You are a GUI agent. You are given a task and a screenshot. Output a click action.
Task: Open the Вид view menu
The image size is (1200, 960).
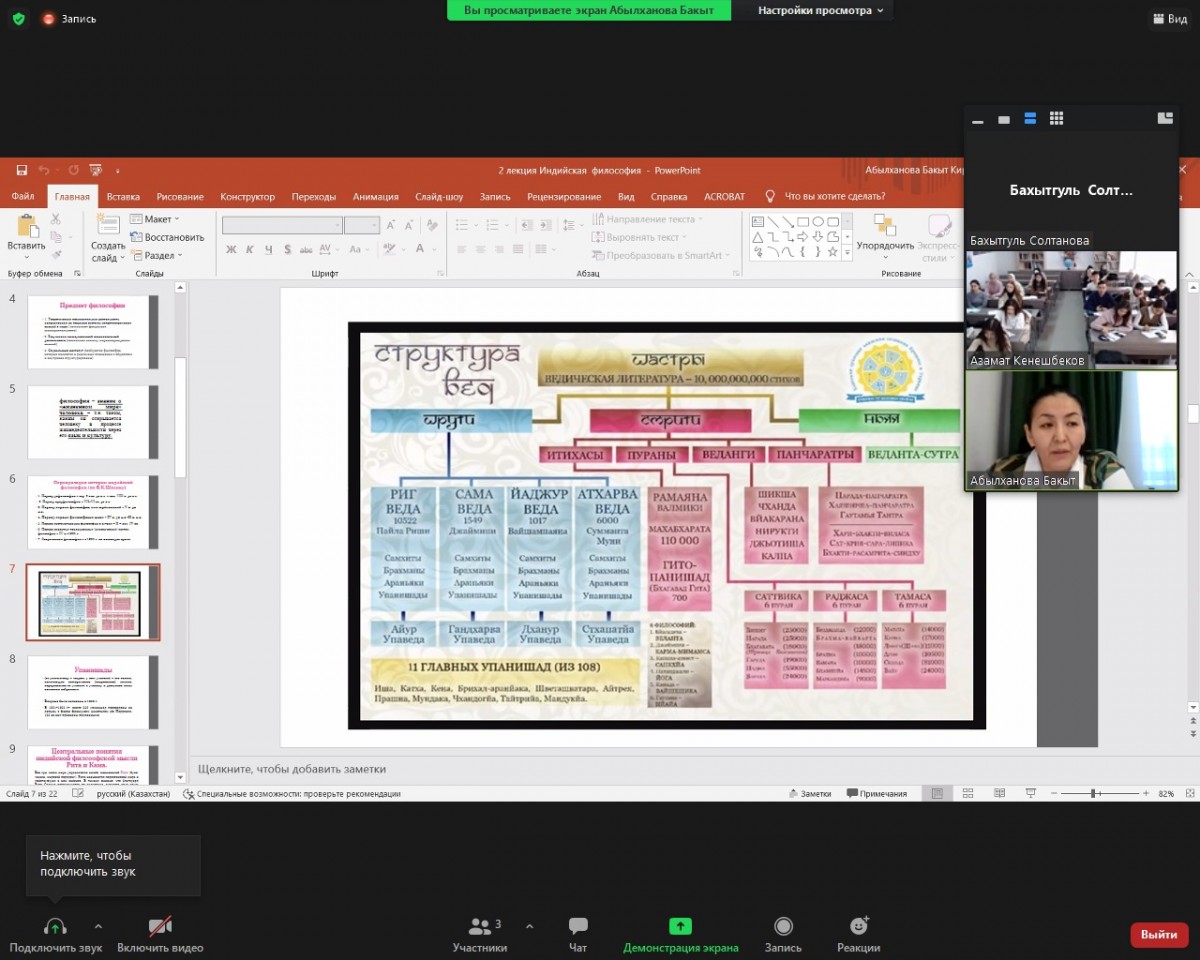[1169, 18]
